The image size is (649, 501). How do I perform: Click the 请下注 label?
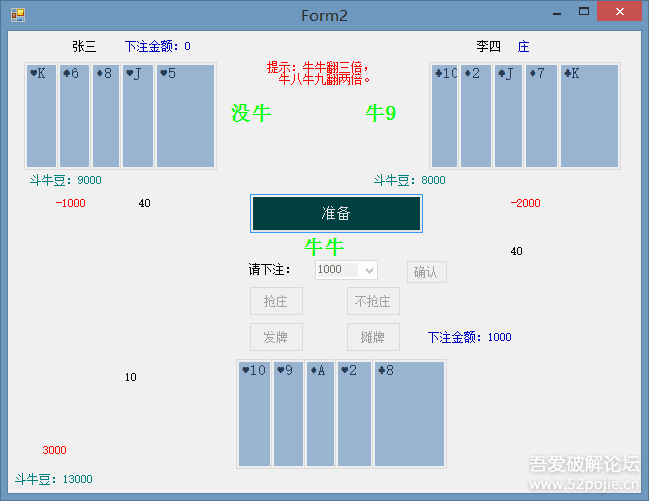pyautogui.click(x=270, y=270)
